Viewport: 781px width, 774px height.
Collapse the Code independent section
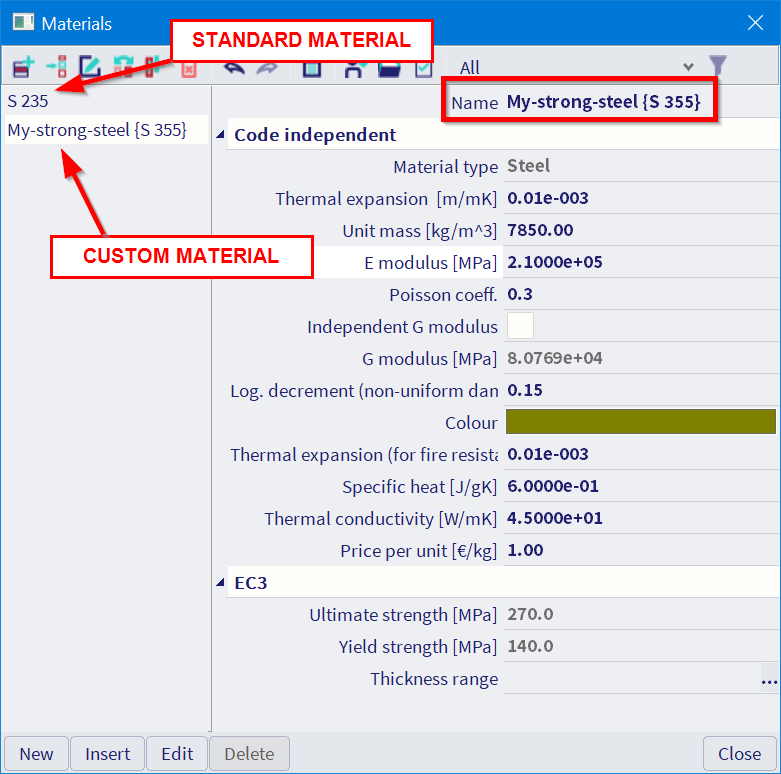pos(221,136)
